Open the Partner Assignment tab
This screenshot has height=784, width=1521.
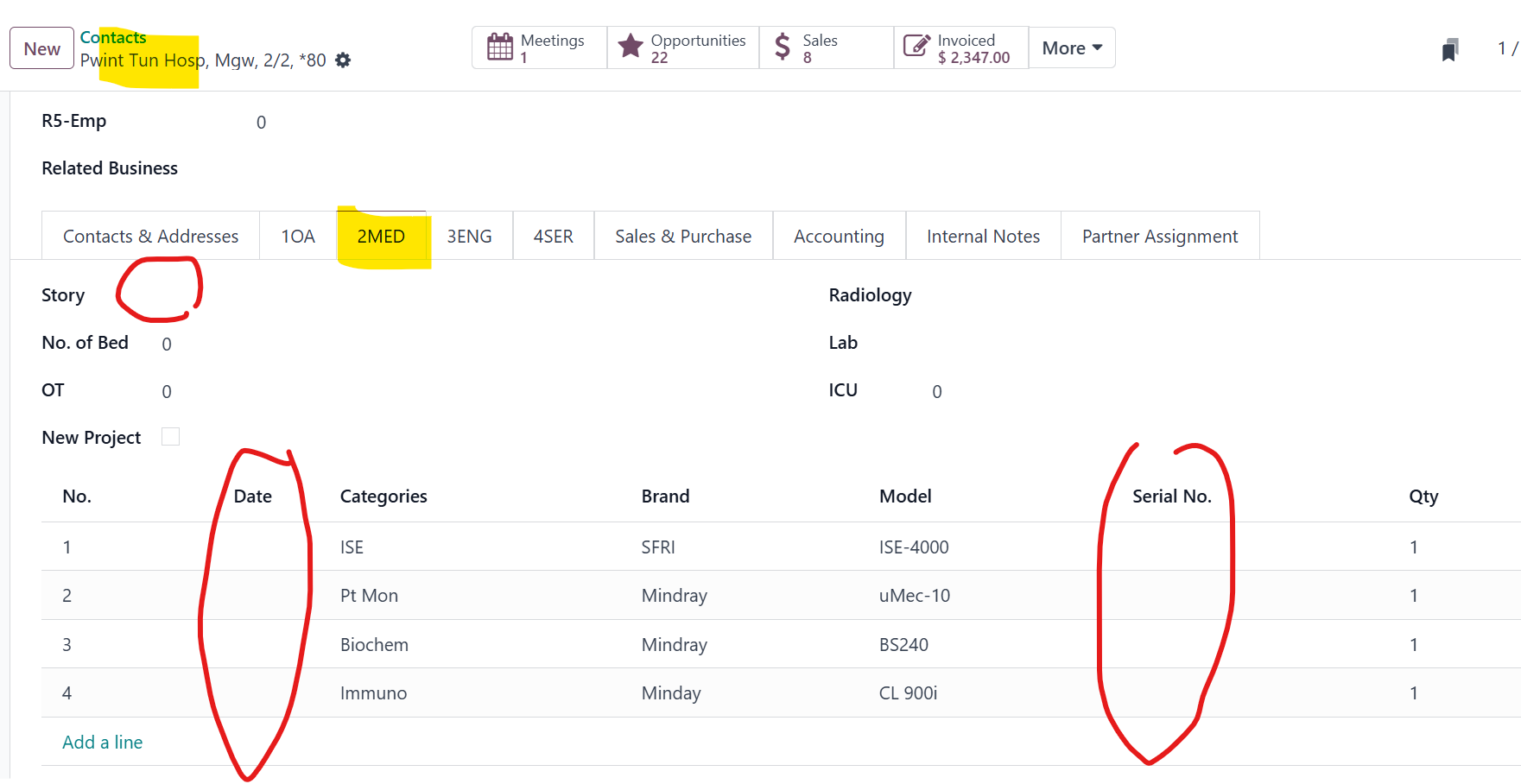tap(1159, 237)
